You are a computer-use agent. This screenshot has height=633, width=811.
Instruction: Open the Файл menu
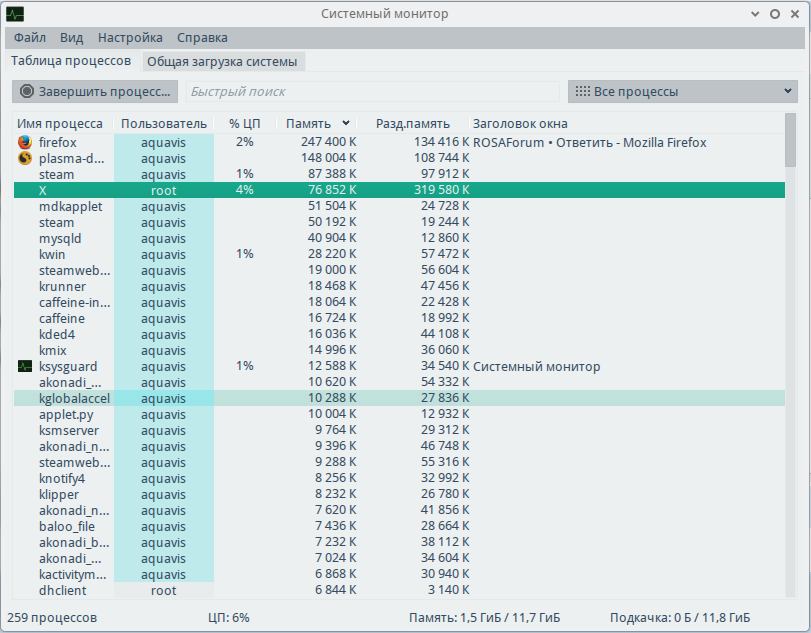tap(29, 38)
